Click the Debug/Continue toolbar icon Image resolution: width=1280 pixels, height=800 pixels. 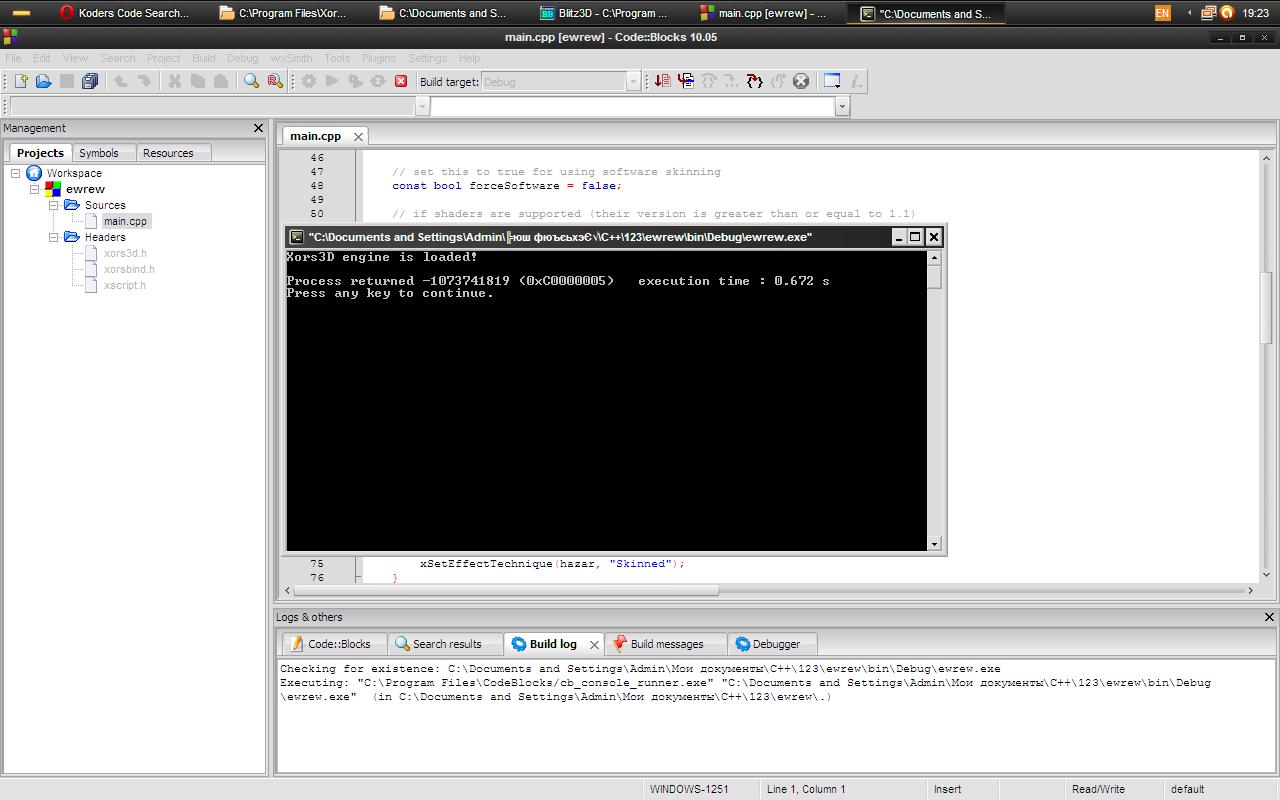[662, 81]
